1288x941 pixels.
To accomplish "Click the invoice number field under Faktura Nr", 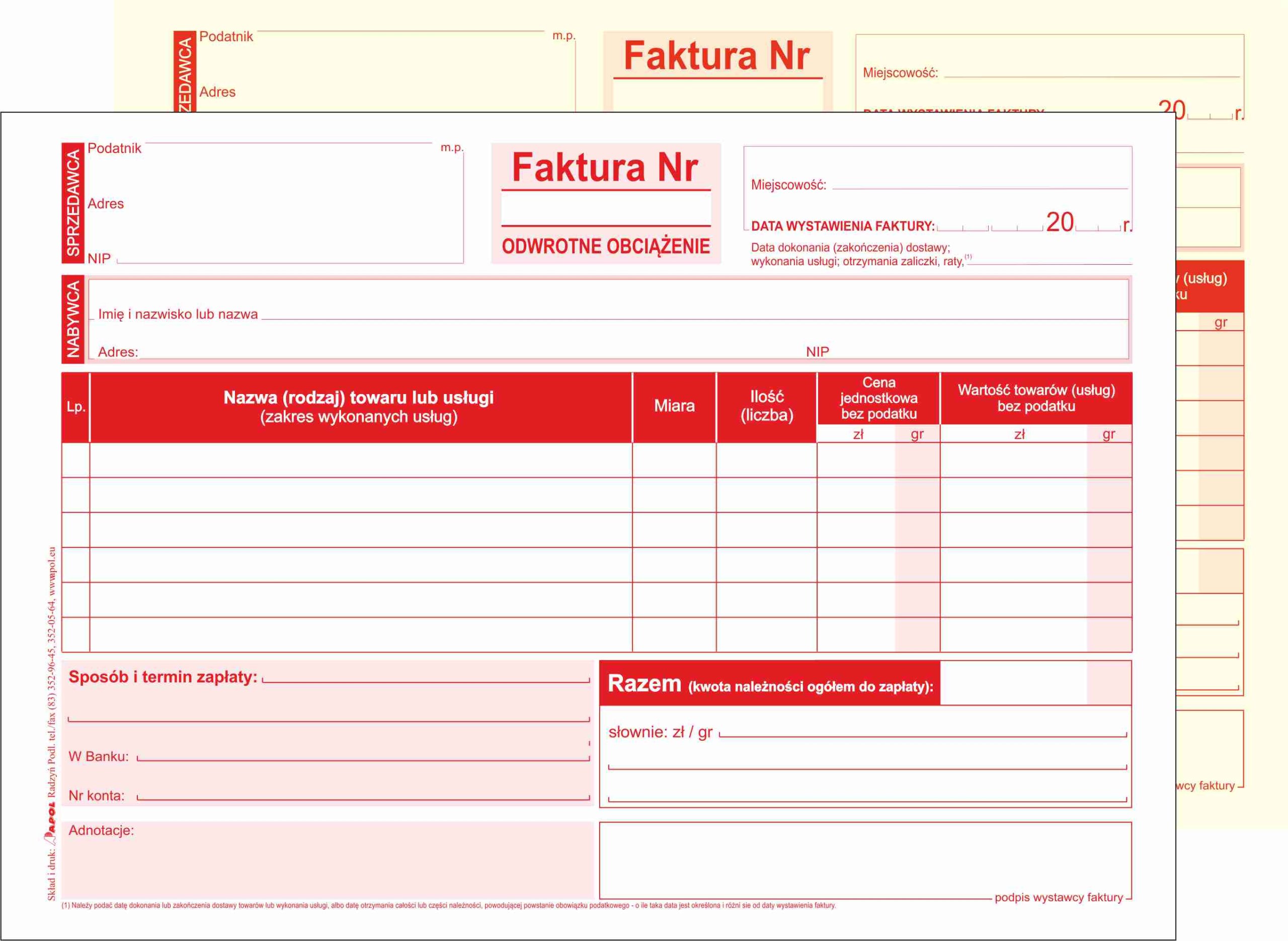I will click(x=606, y=208).
